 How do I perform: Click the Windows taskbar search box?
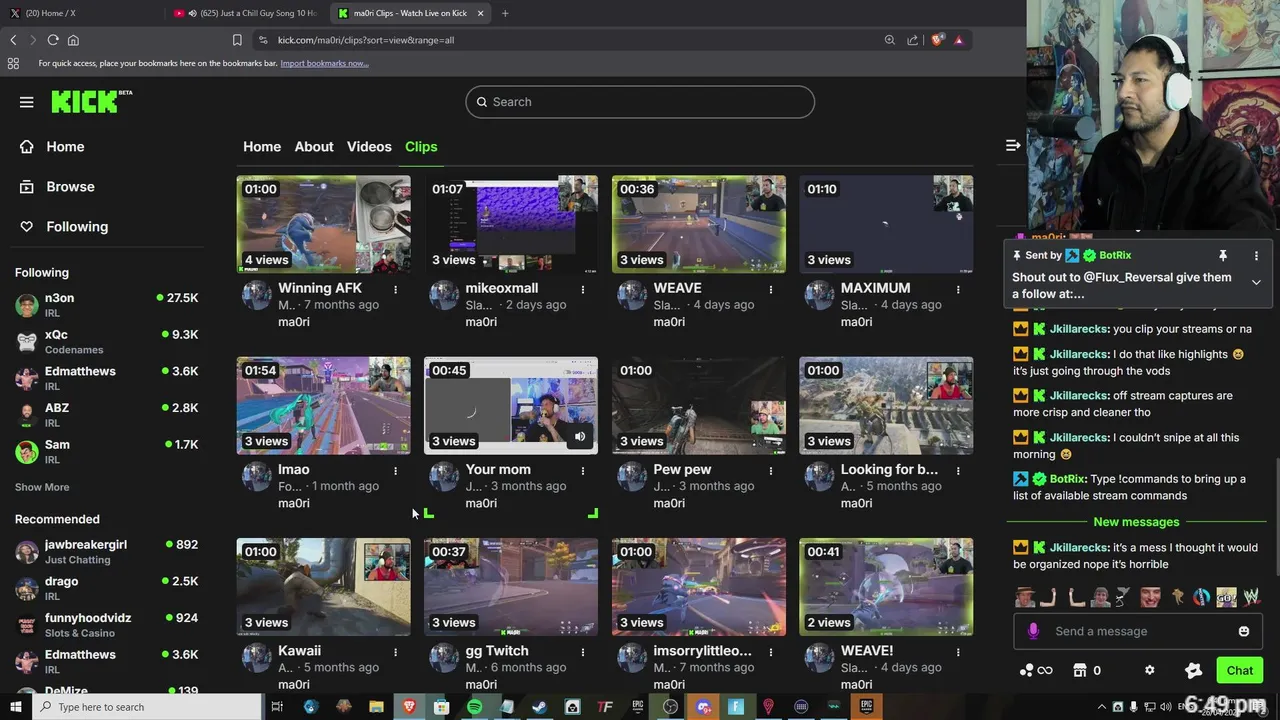pos(147,707)
